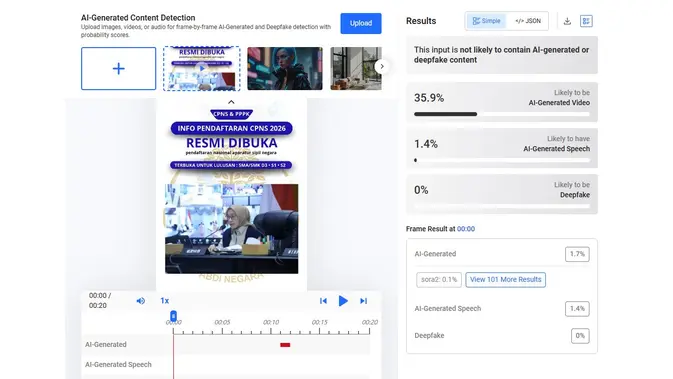Click the Results heading
Image resolution: width=673 pixels, height=379 pixels.
(x=421, y=21)
